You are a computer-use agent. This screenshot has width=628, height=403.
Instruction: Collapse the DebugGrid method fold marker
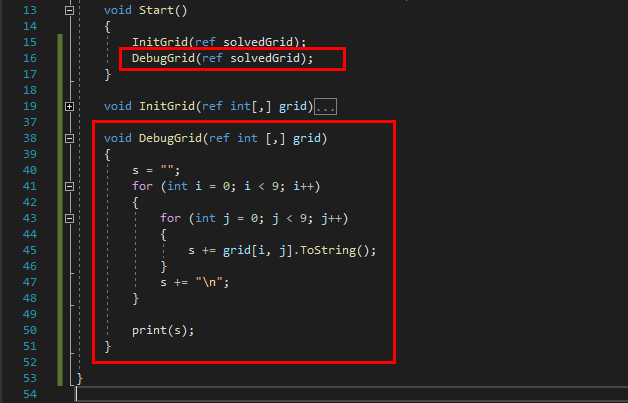click(69, 139)
